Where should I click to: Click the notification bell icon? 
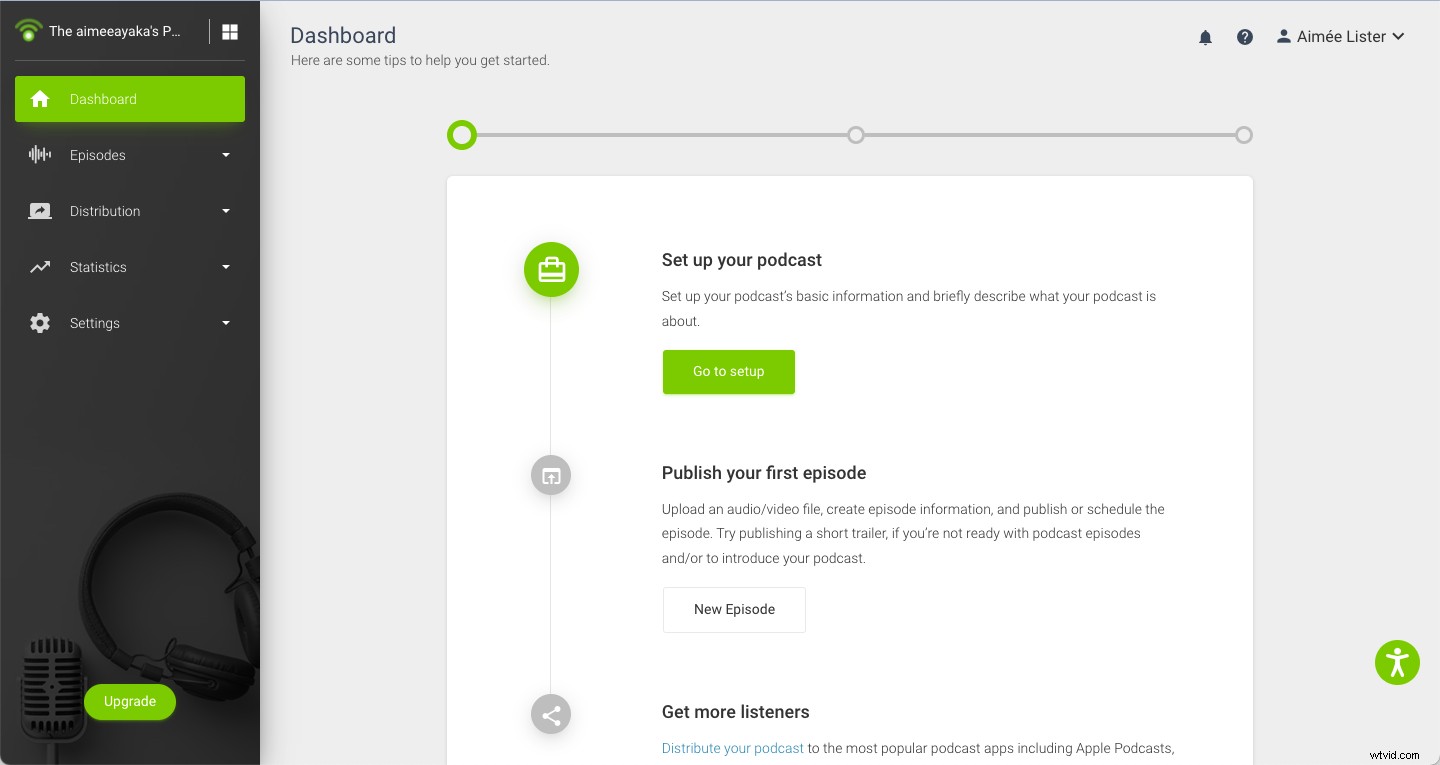click(x=1205, y=37)
